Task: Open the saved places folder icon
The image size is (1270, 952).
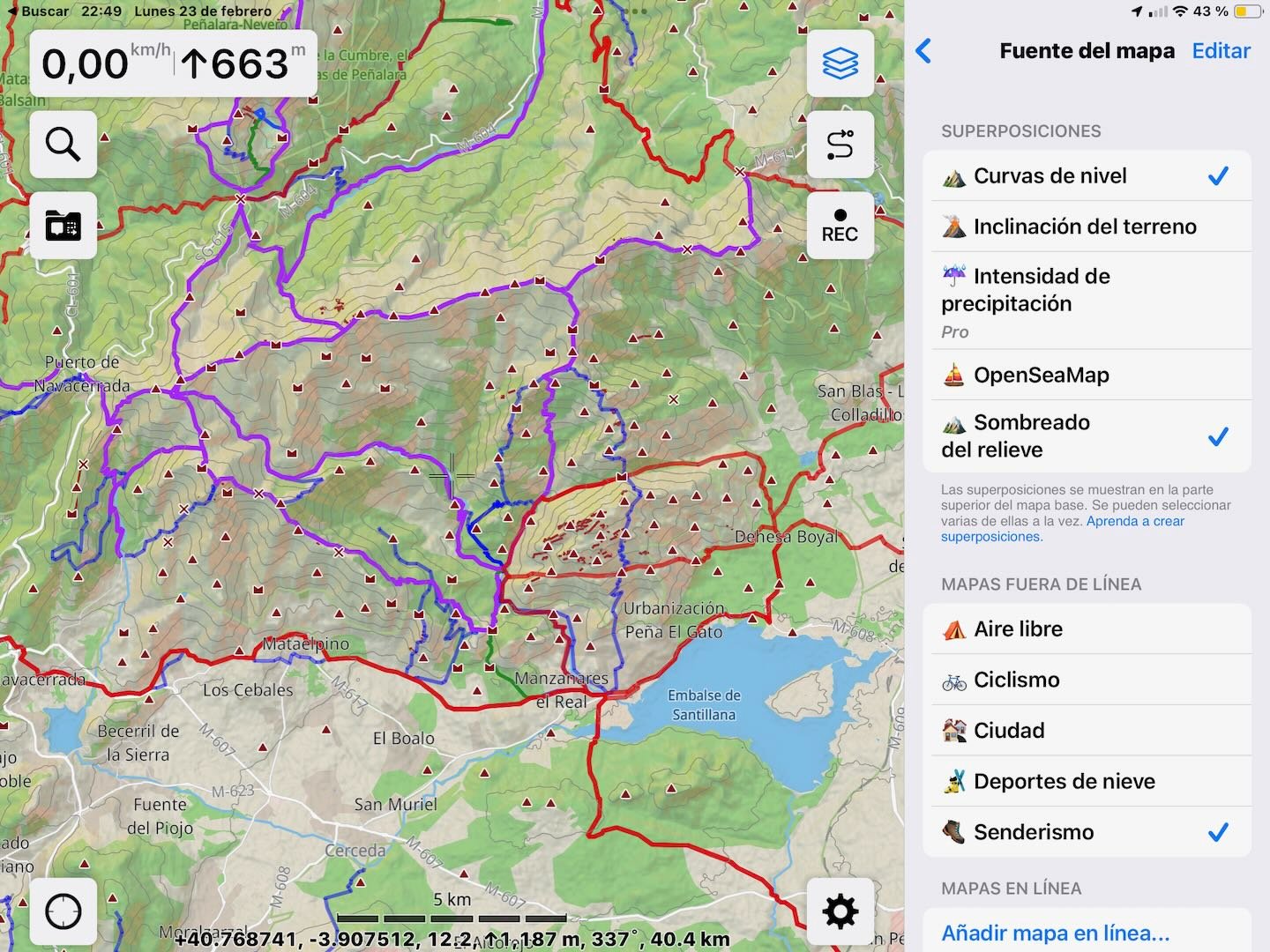Action: pos(63,227)
